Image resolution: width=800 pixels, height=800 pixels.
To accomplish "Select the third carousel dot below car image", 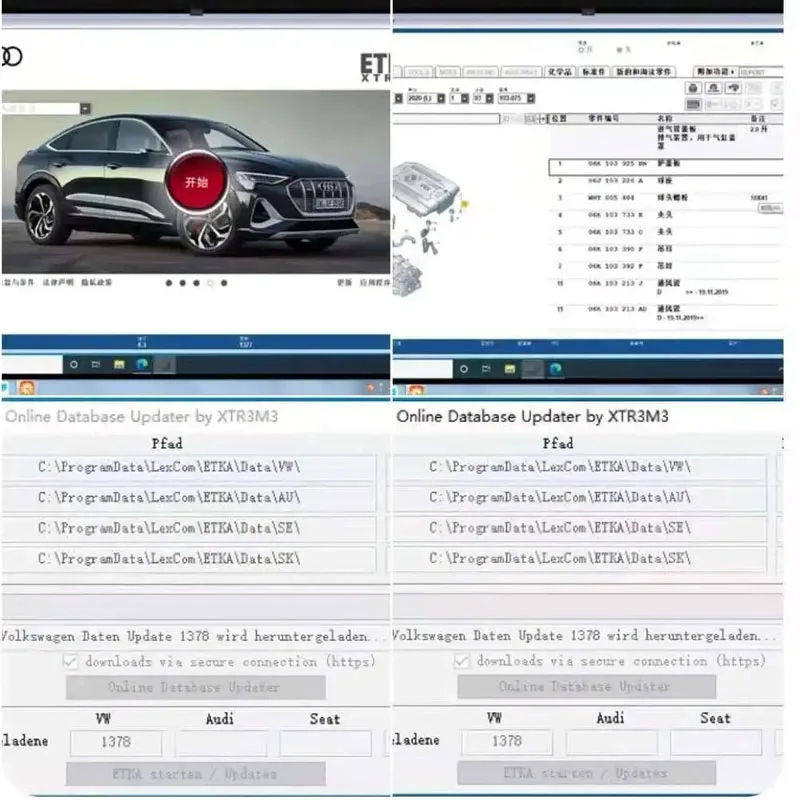I will pyautogui.click(x=196, y=283).
